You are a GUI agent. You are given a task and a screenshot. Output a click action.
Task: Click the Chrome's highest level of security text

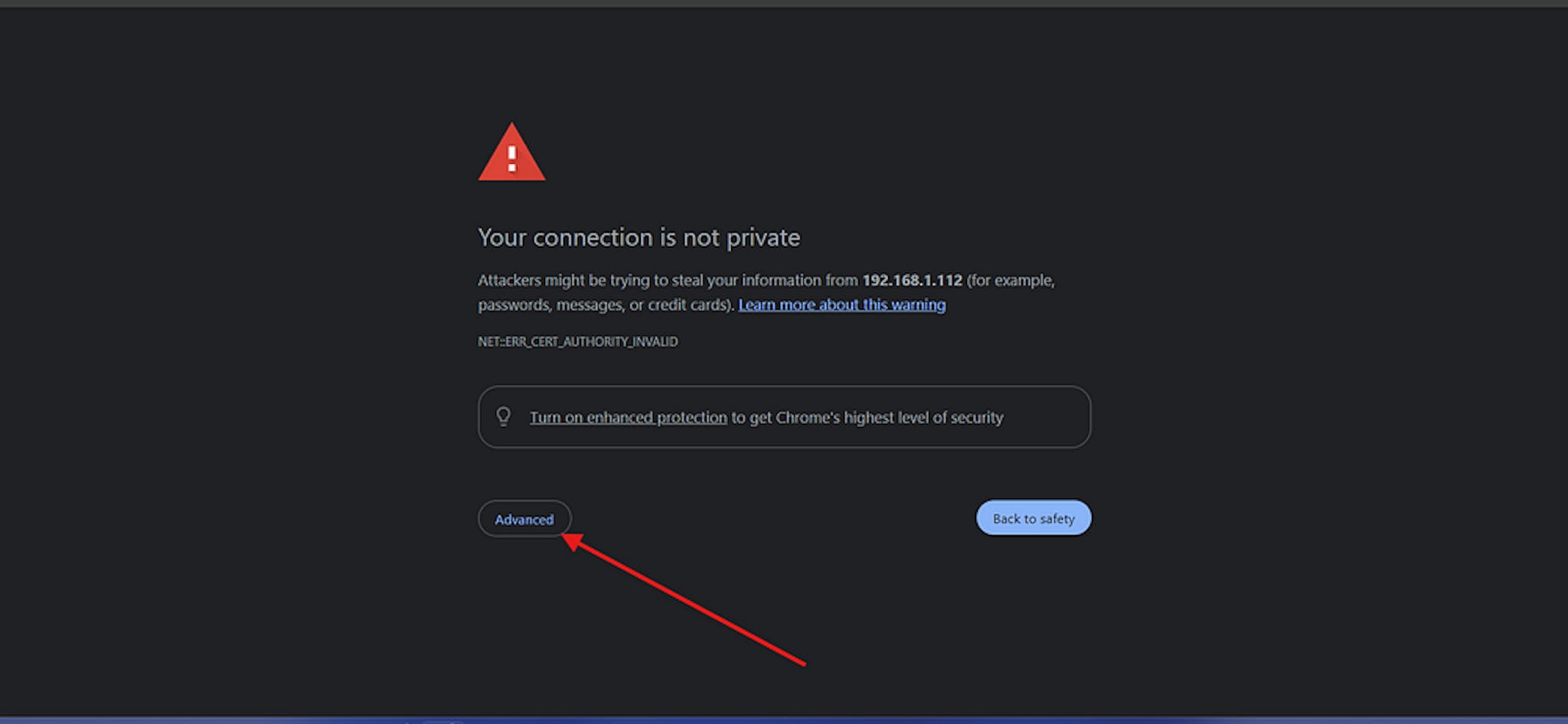click(x=890, y=417)
